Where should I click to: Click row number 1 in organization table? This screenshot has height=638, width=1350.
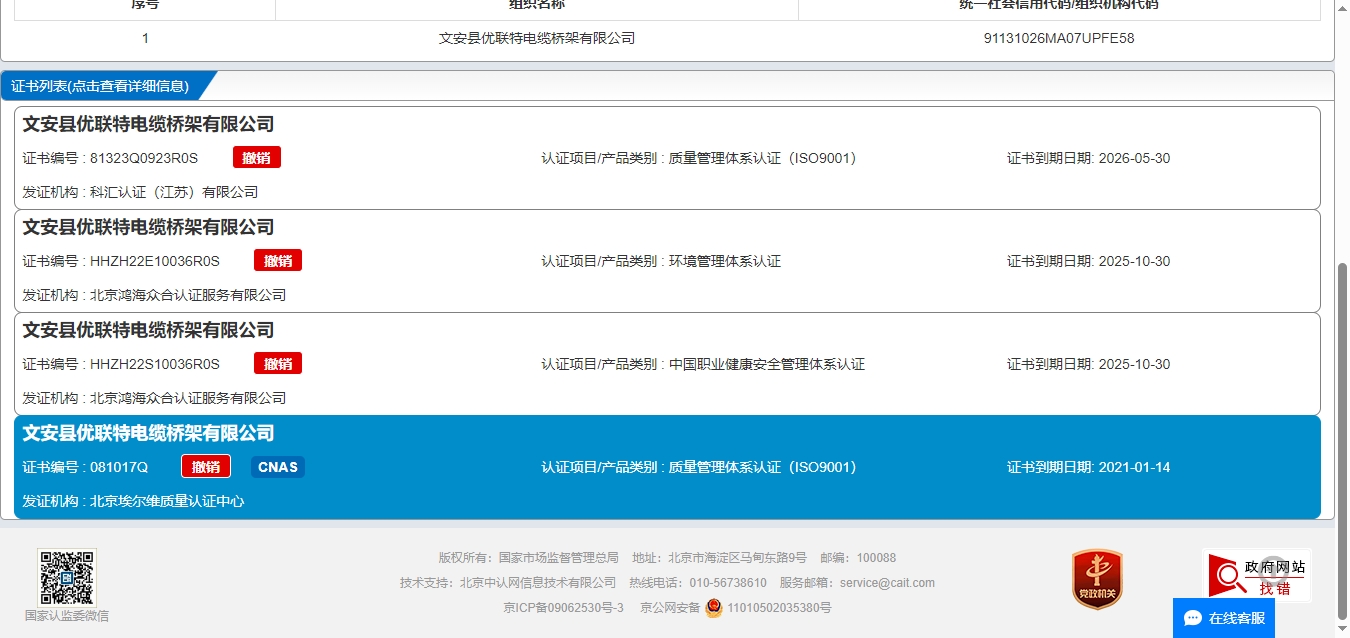145,38
